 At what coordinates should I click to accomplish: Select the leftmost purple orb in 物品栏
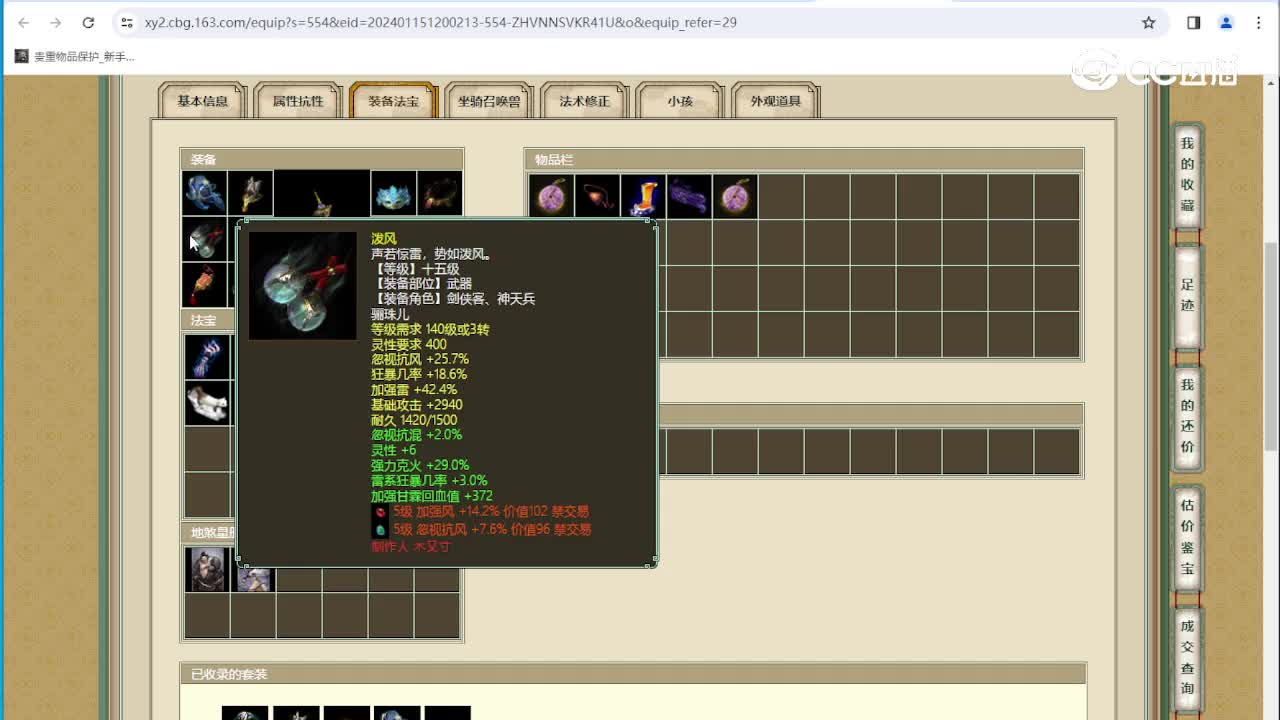click(x=551, y=196)
